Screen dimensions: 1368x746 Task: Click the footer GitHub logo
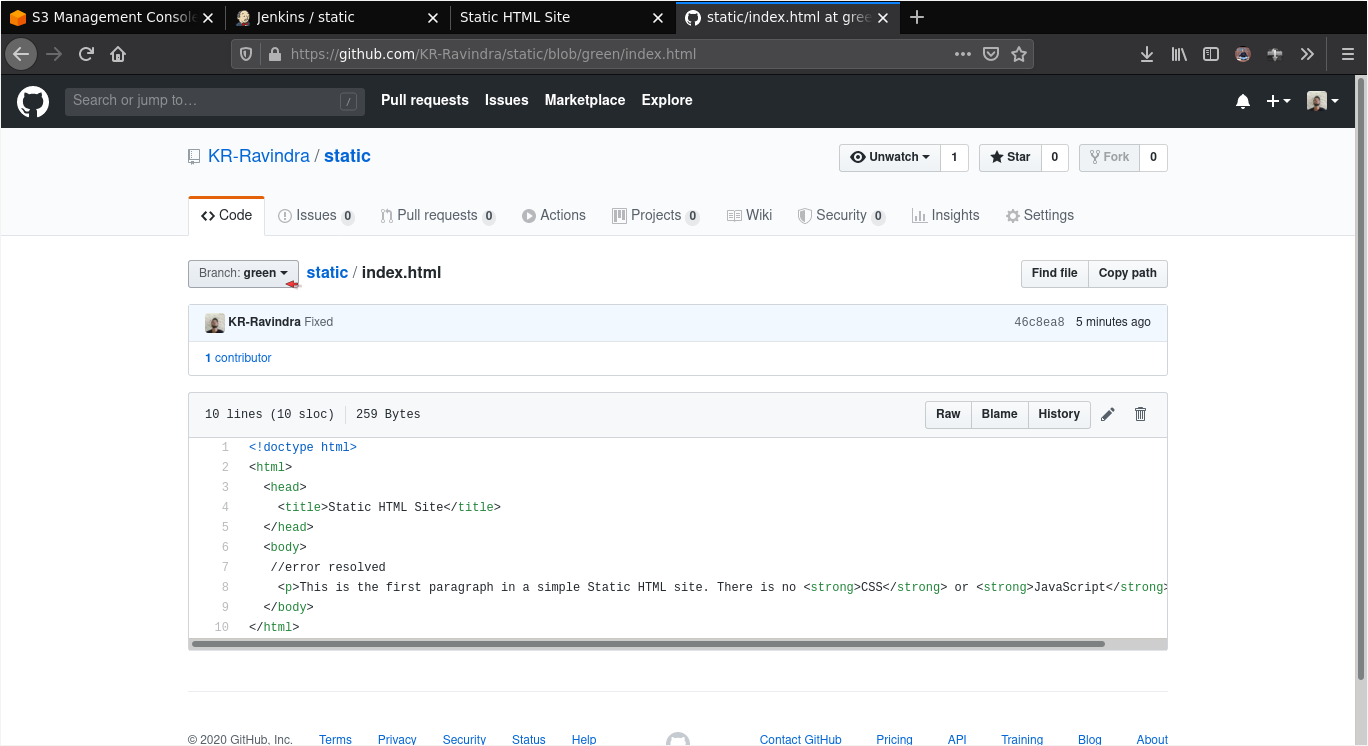pos(678,739)
